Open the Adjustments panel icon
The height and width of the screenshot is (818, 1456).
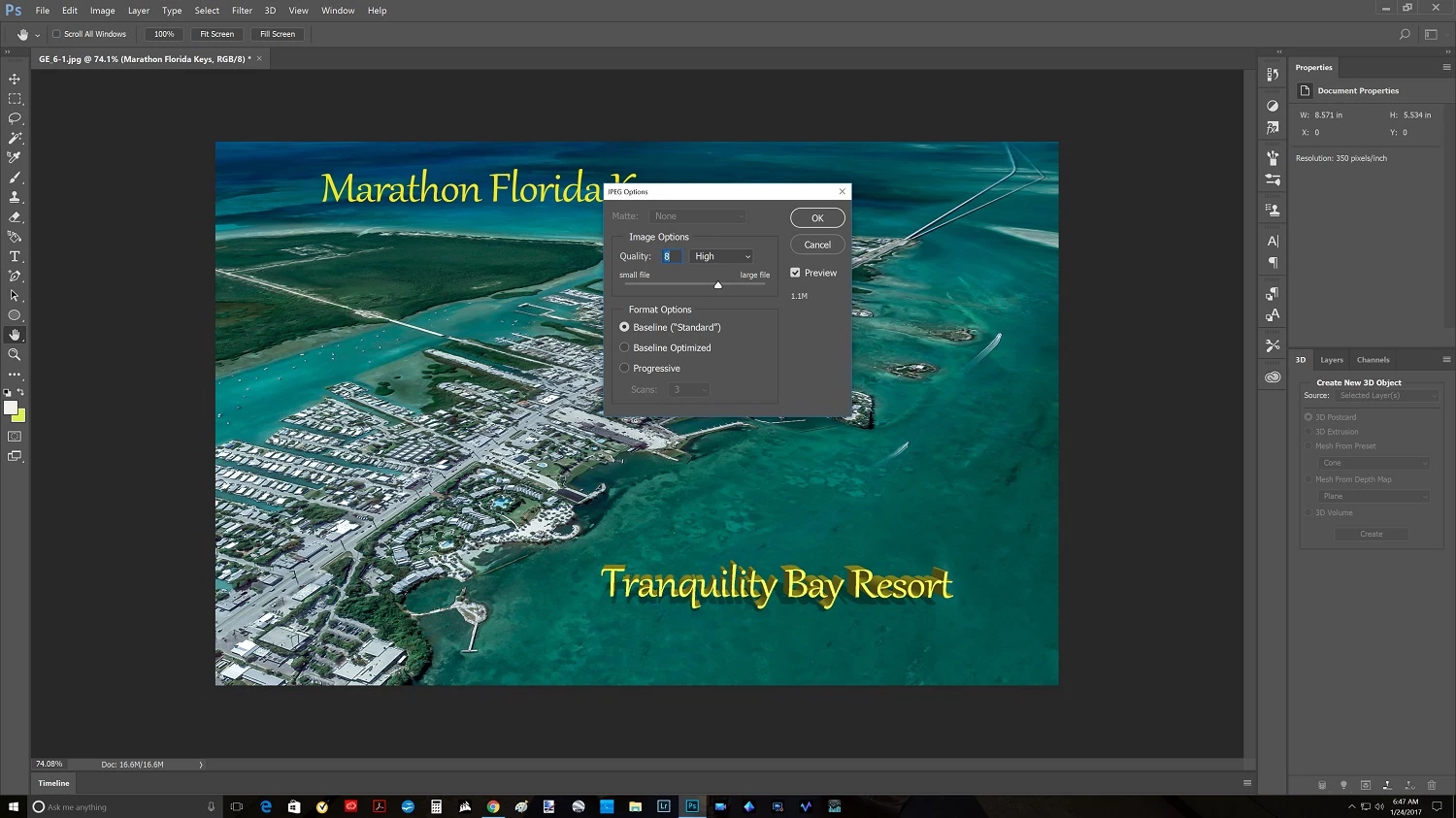1273,106
